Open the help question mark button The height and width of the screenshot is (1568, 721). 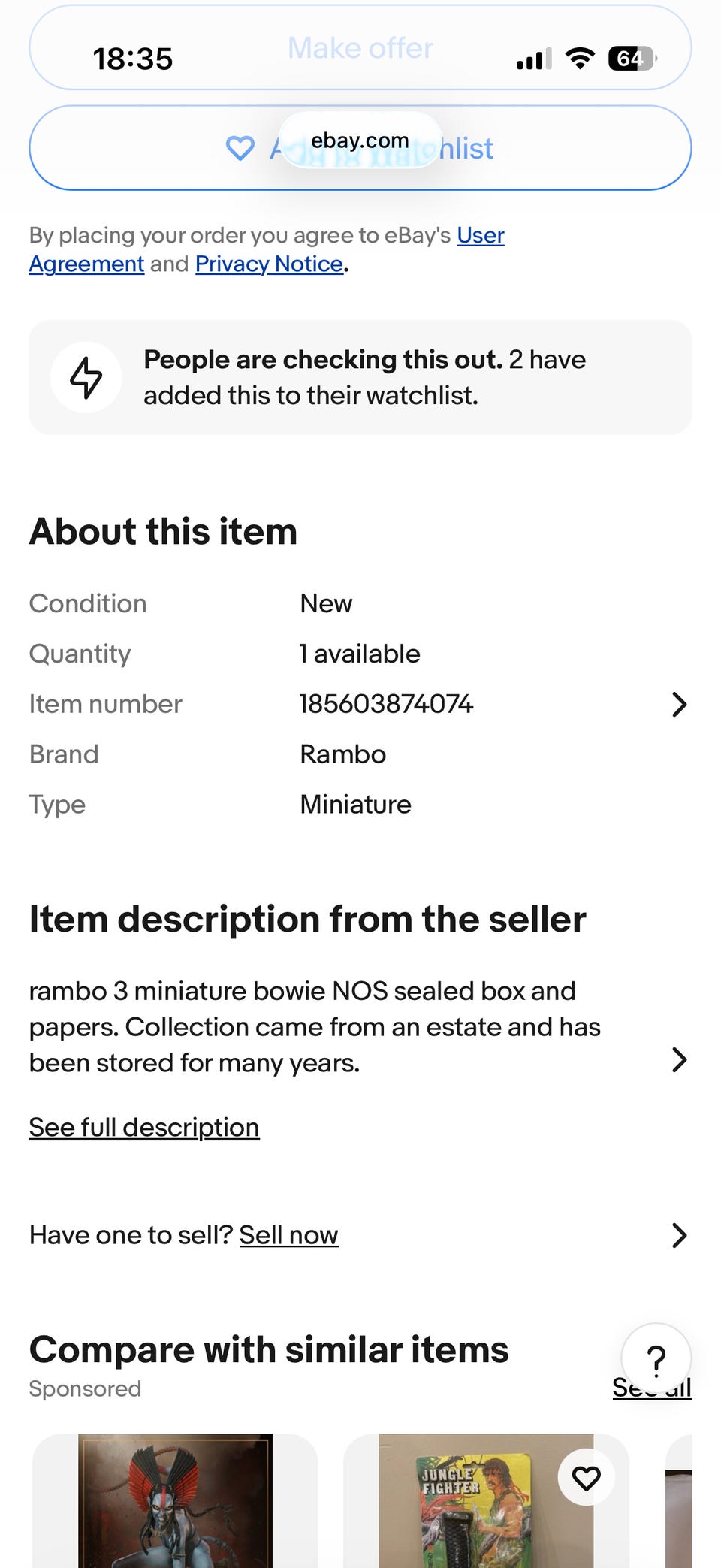(656, 1358)
